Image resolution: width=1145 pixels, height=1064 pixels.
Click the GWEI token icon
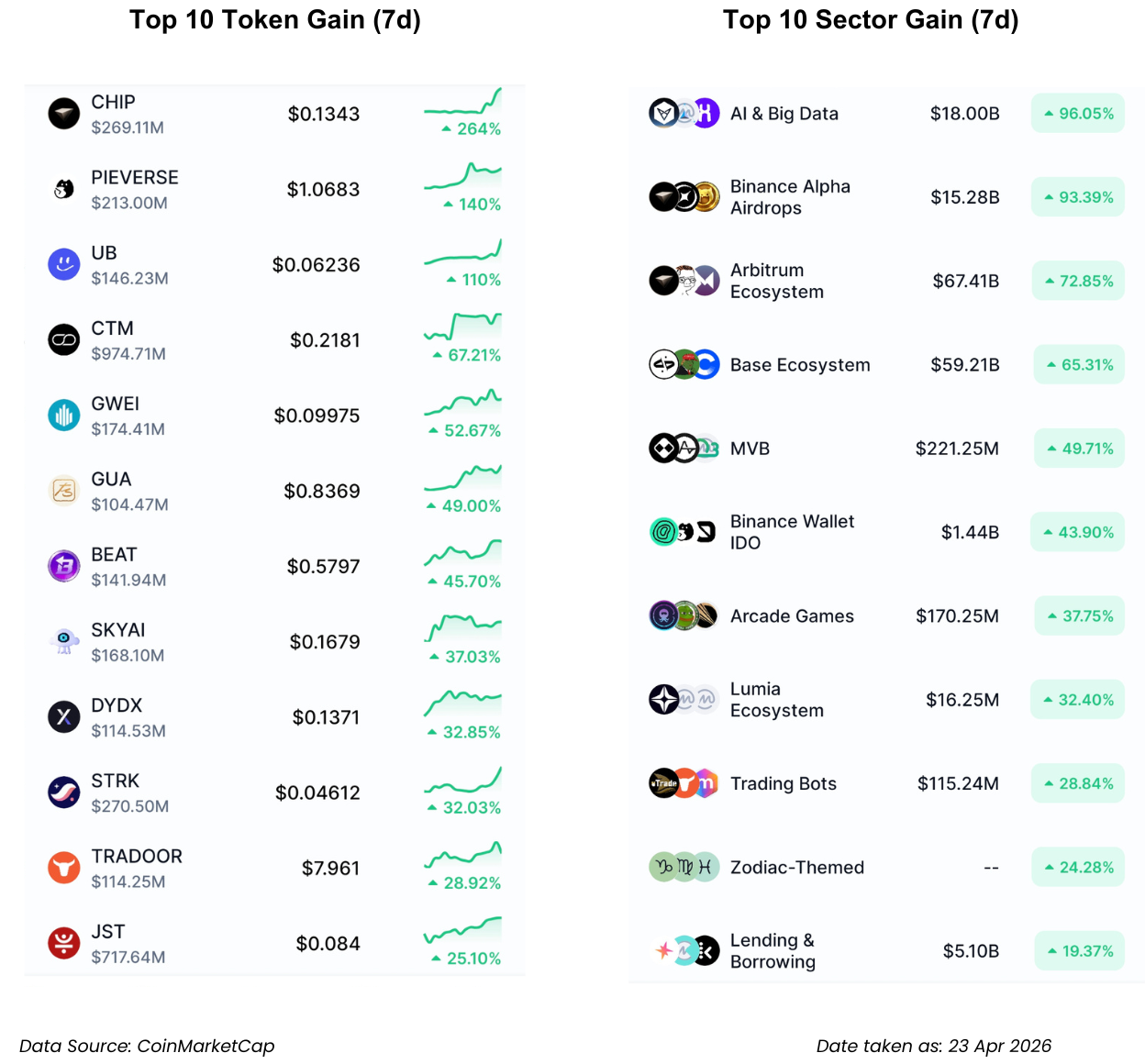(64, 416)
